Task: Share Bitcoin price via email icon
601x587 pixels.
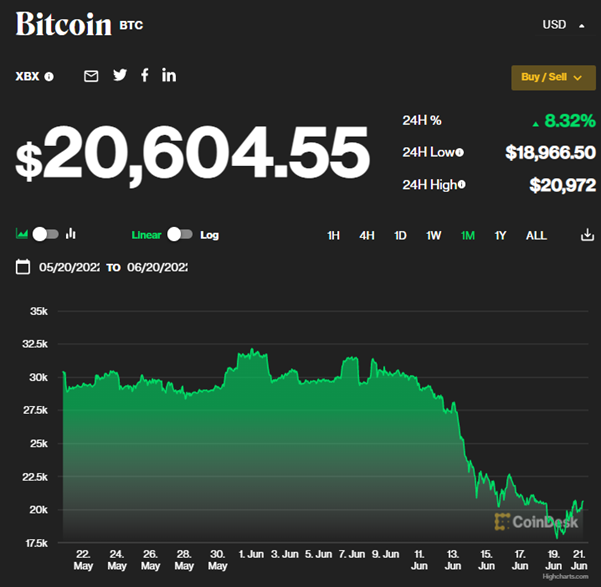Action: pyautogui.click(x=91, y=76)
